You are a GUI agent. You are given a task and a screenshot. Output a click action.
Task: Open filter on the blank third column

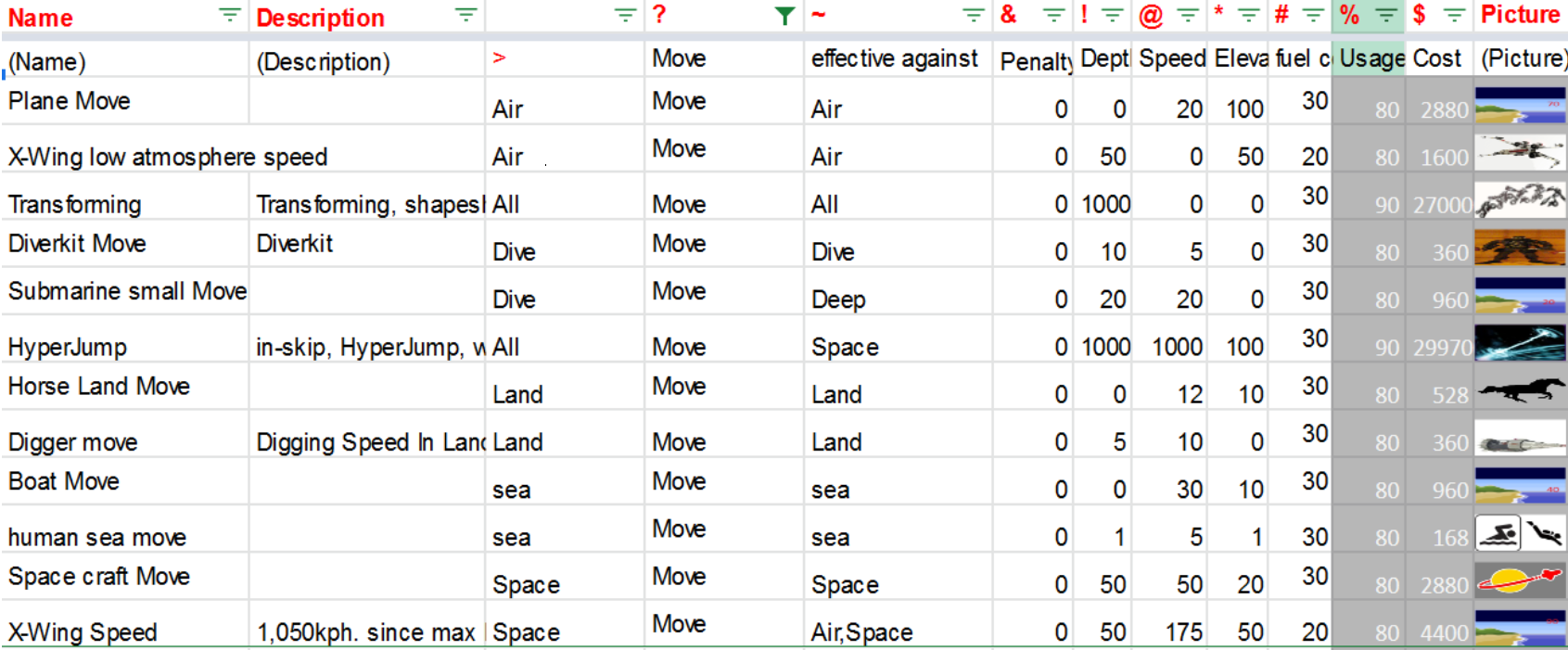click(x=626, y=15)
